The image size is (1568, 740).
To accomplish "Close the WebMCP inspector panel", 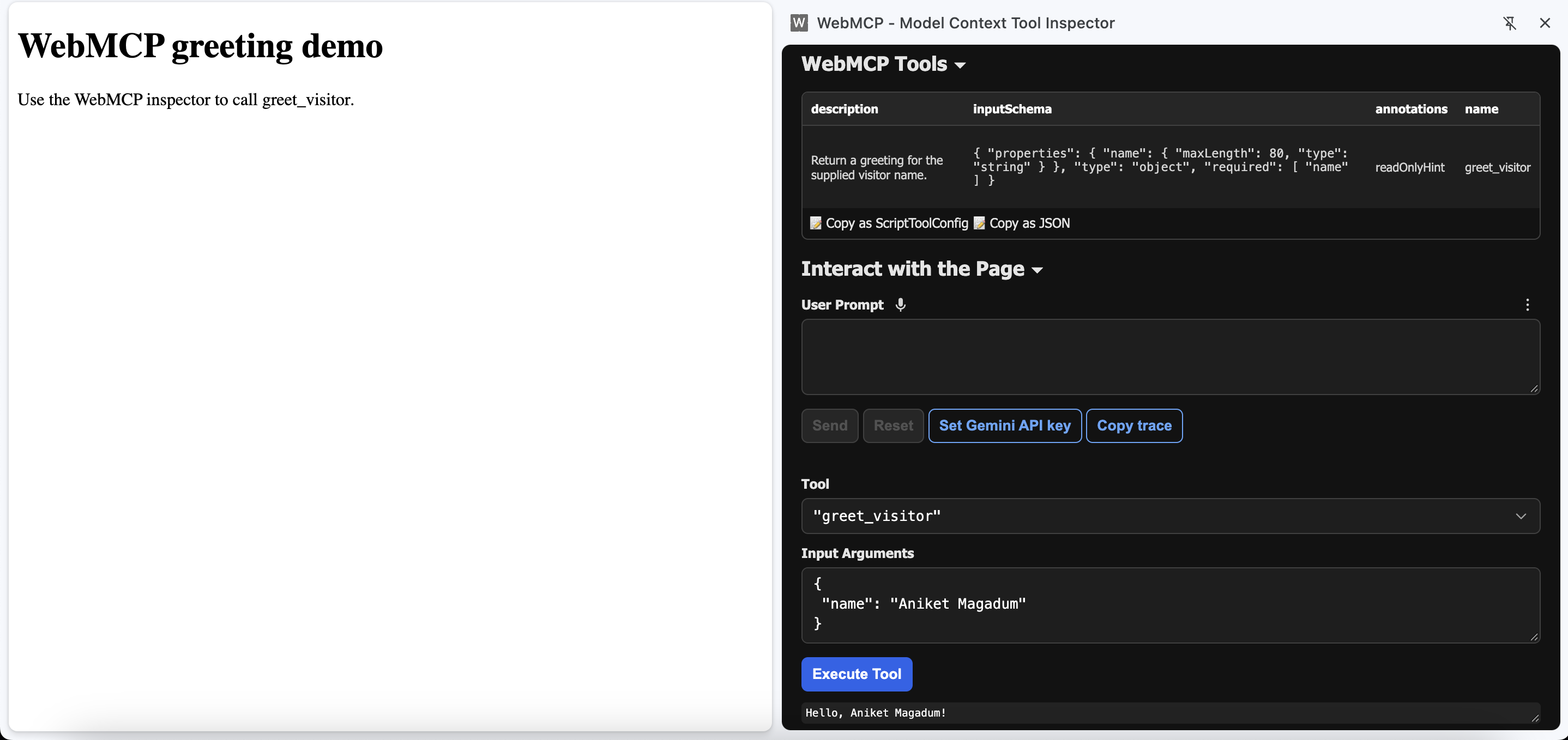I will [x=1545, y=23].
